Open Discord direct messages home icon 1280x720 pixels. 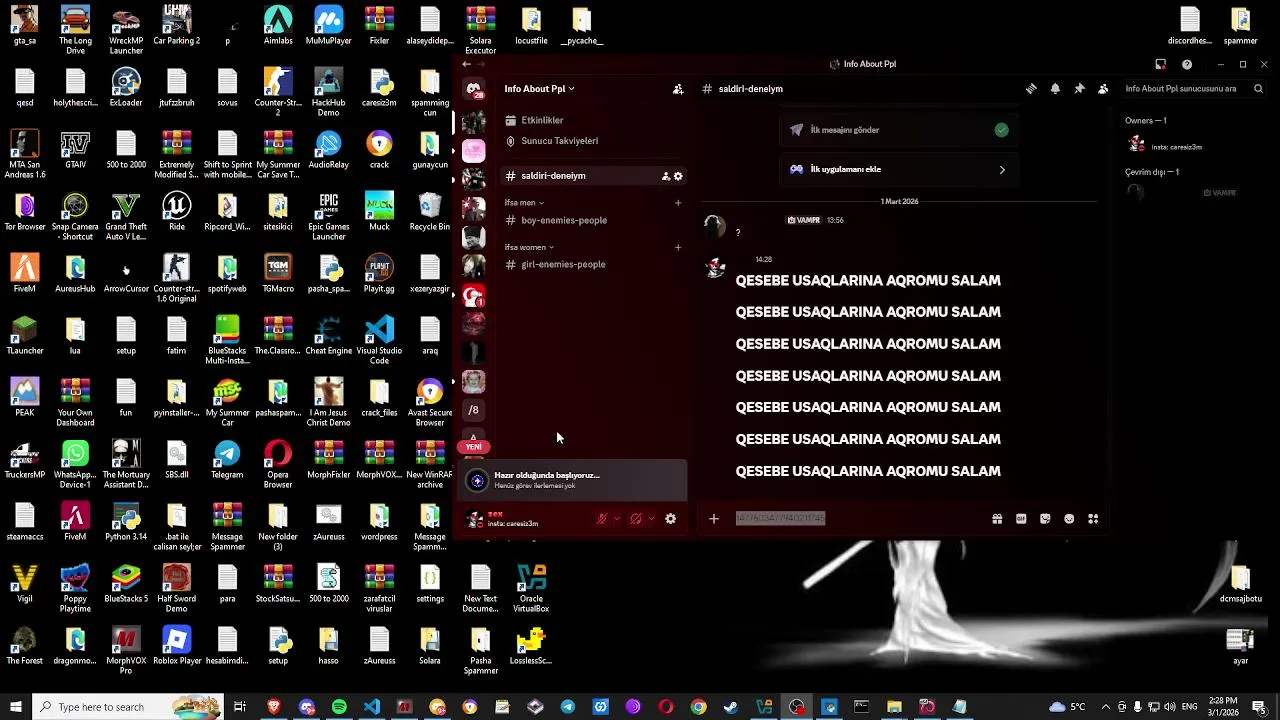[474, 90]
